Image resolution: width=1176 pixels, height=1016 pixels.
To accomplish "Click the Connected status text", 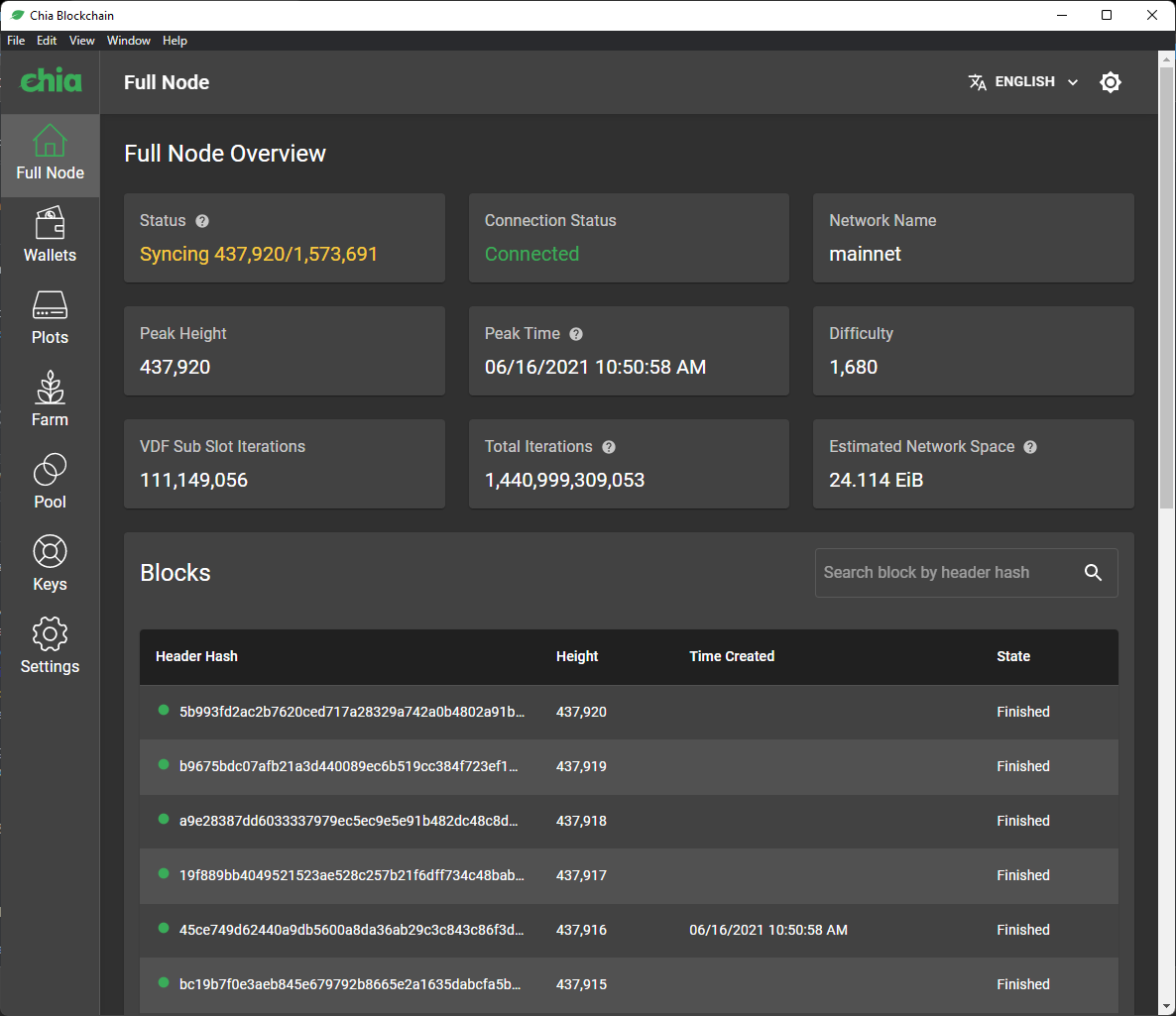I will pyautogui.click(x=531, y=254).
